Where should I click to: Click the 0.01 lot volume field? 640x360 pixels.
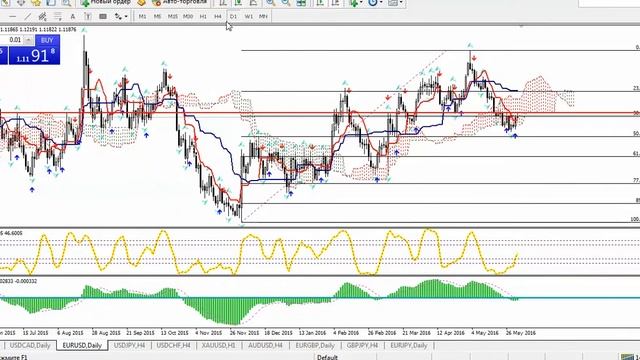point(11,40)
